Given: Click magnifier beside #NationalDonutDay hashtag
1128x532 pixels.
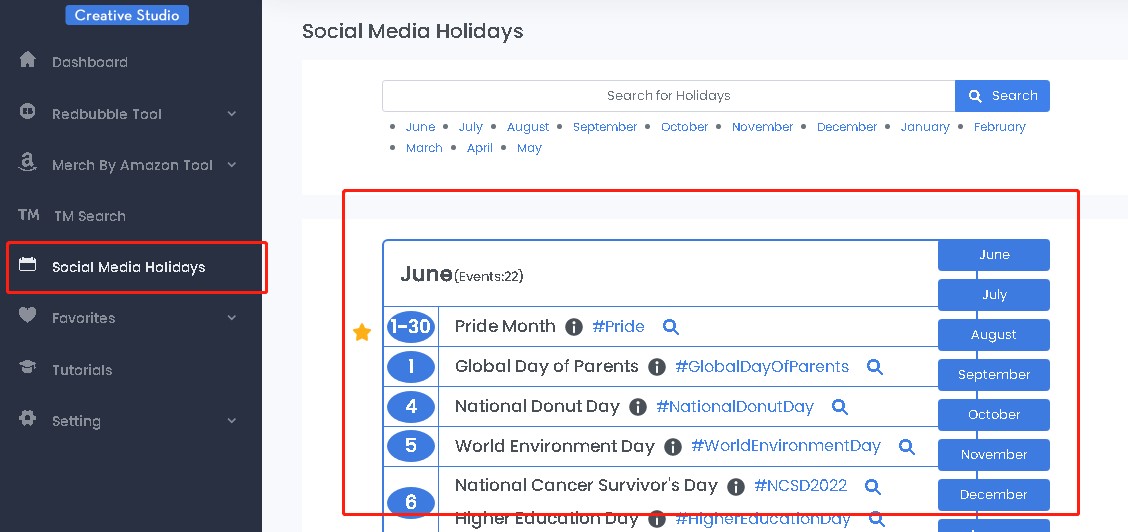Looking at the screenshot, I should pyautogui.click(x=840, y=407).
